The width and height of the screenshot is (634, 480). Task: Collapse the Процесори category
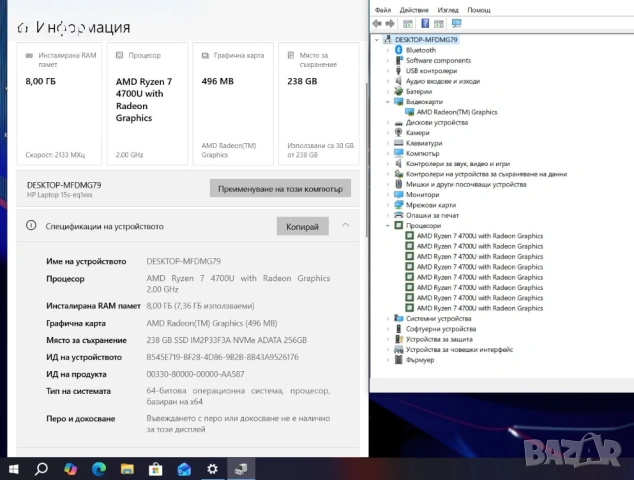(x=388, y=226)
